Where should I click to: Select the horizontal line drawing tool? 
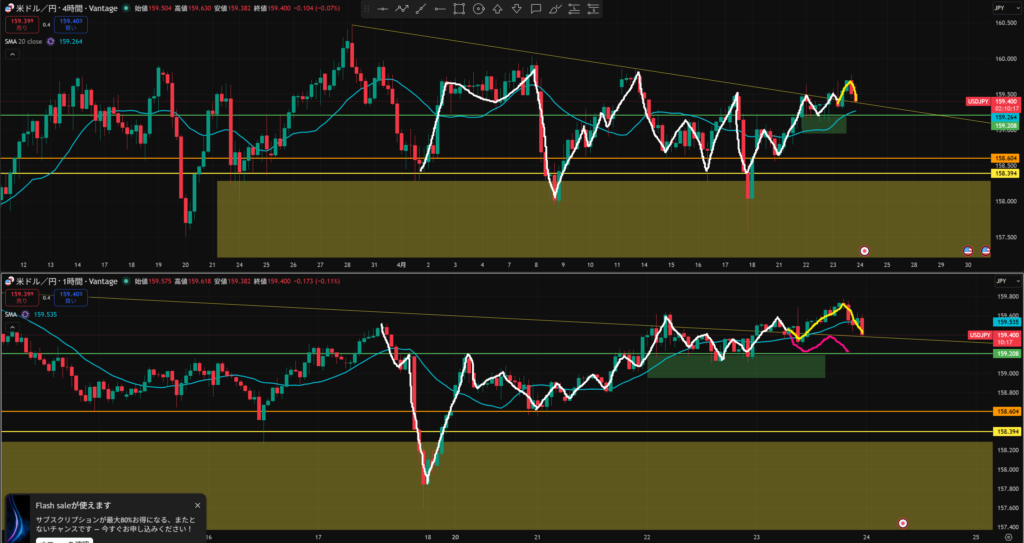[x=382, y=9]
